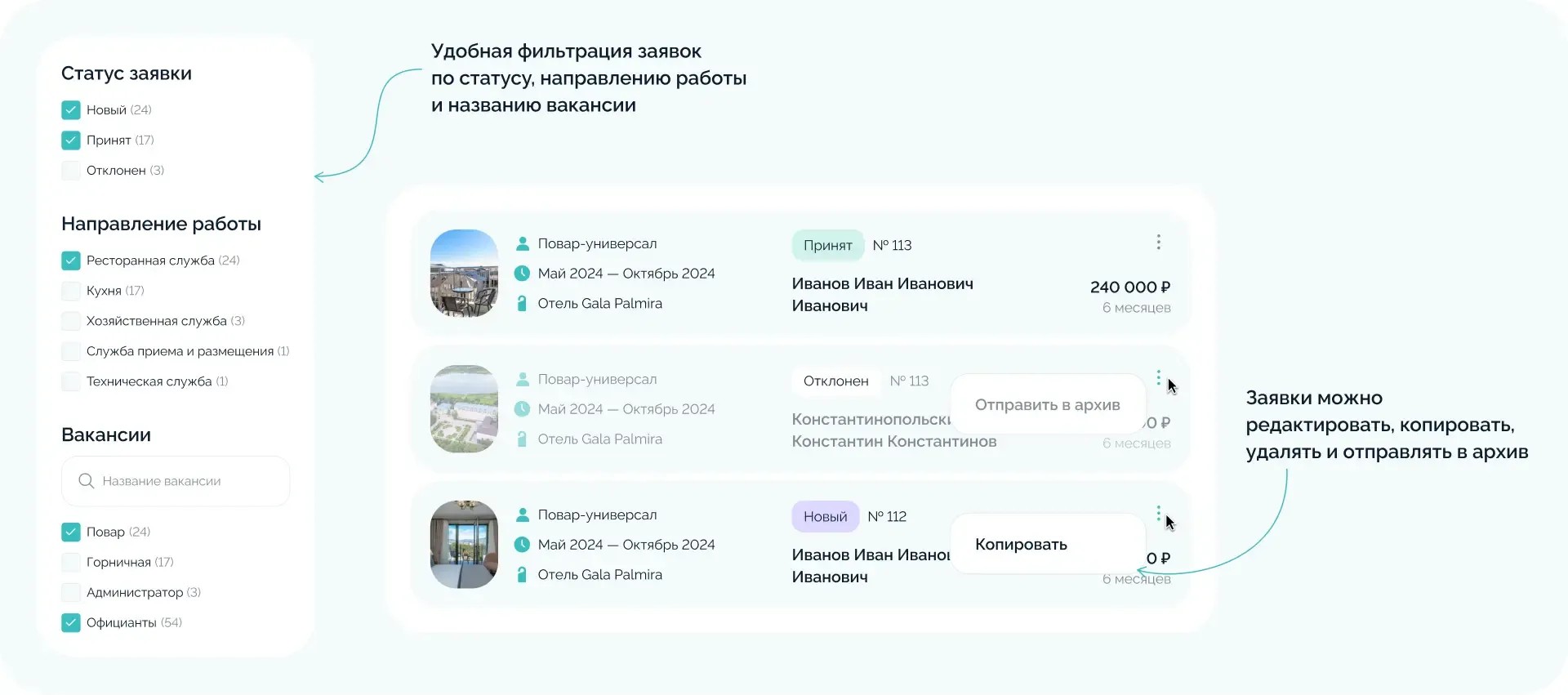Click the green Принят status badge
The image size is (1568, 695).
tap(827, 246)
